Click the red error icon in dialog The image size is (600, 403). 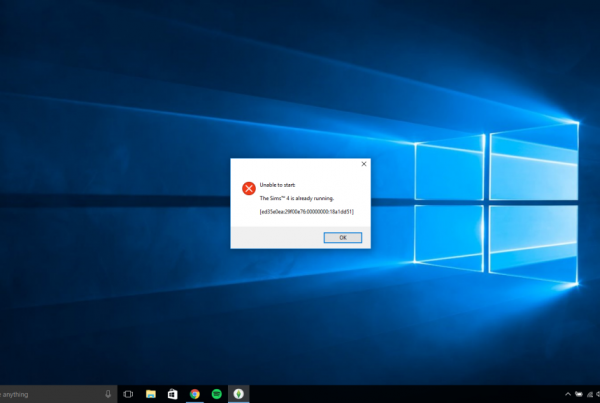pyautogui.click(x=249, y=188)
